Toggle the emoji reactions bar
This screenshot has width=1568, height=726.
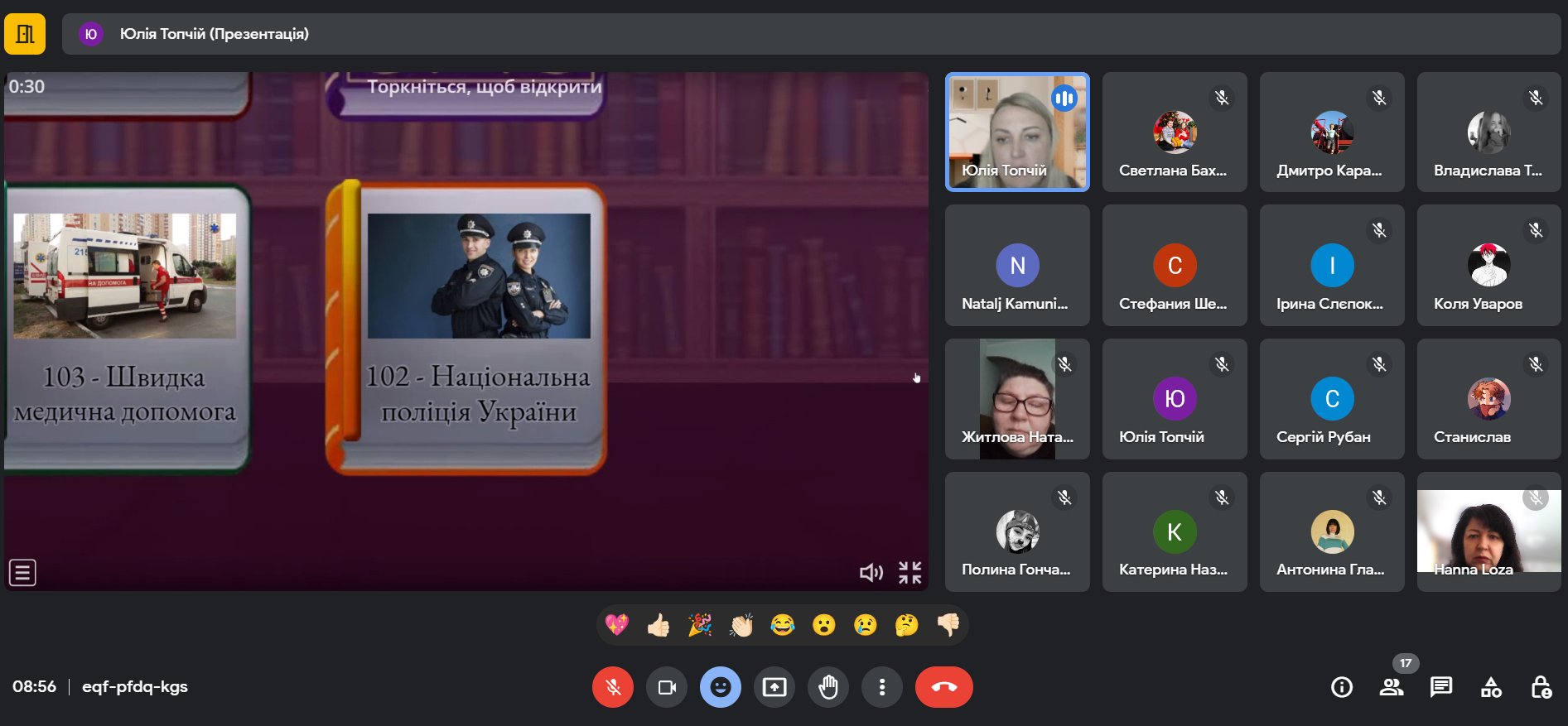pos(721,687)
